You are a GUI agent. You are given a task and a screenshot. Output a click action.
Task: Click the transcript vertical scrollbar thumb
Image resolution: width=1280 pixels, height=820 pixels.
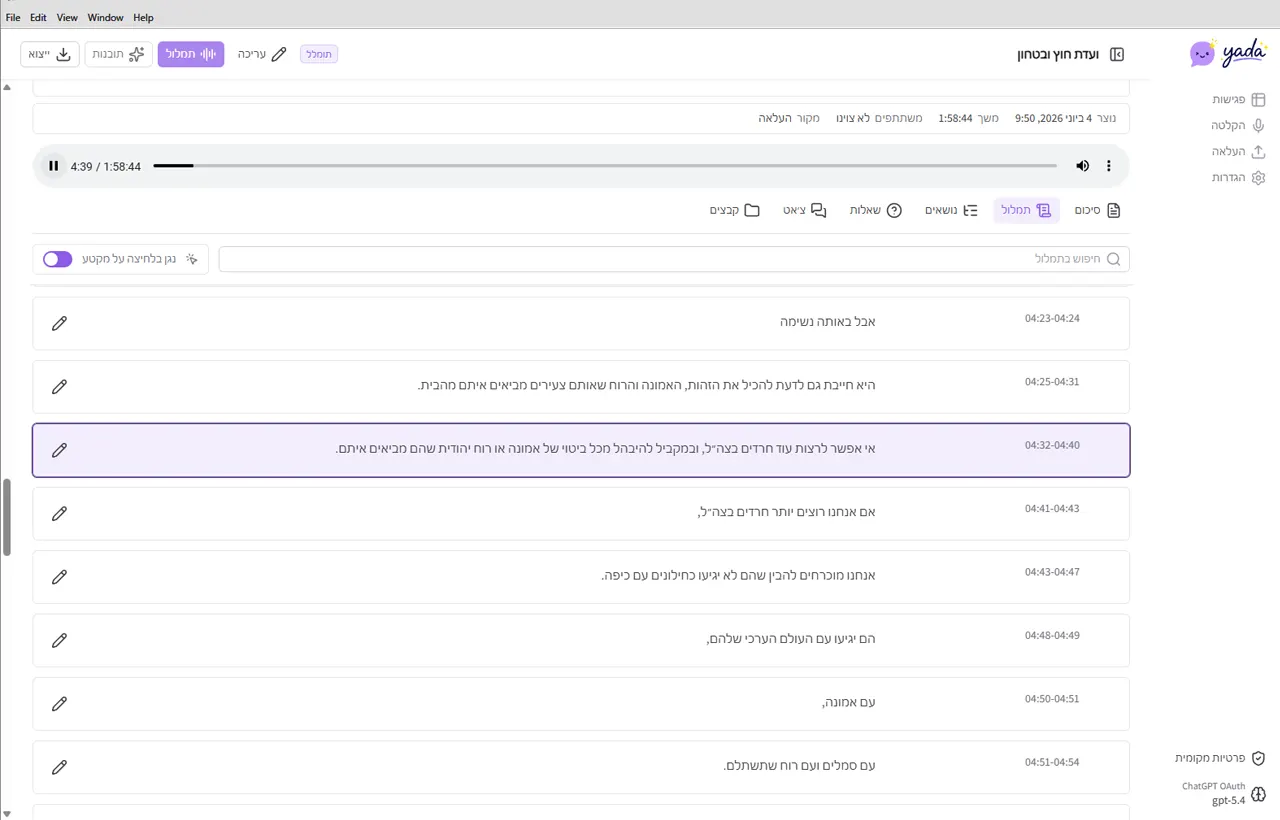(x=7, y=516)
